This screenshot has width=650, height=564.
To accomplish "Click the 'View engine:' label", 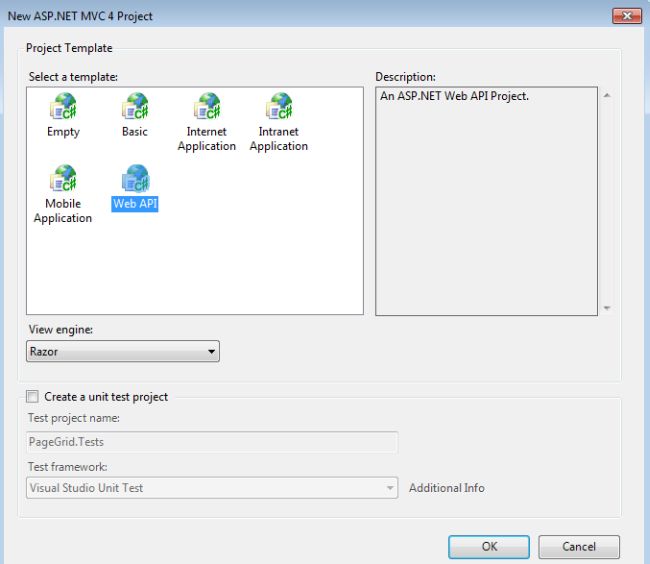I will click(x=61, y=329).
